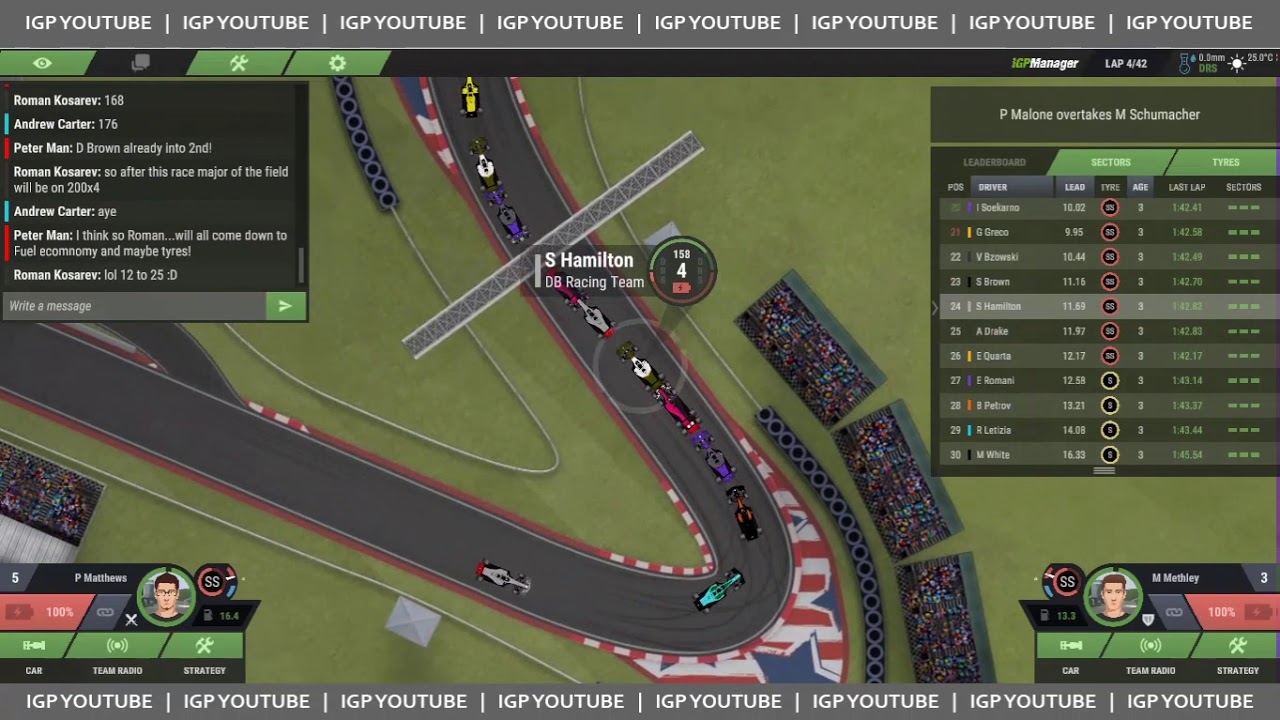Grab the leaderboard bottom resize handle
Screen dimensions: 1280x720
(1104, 470)
